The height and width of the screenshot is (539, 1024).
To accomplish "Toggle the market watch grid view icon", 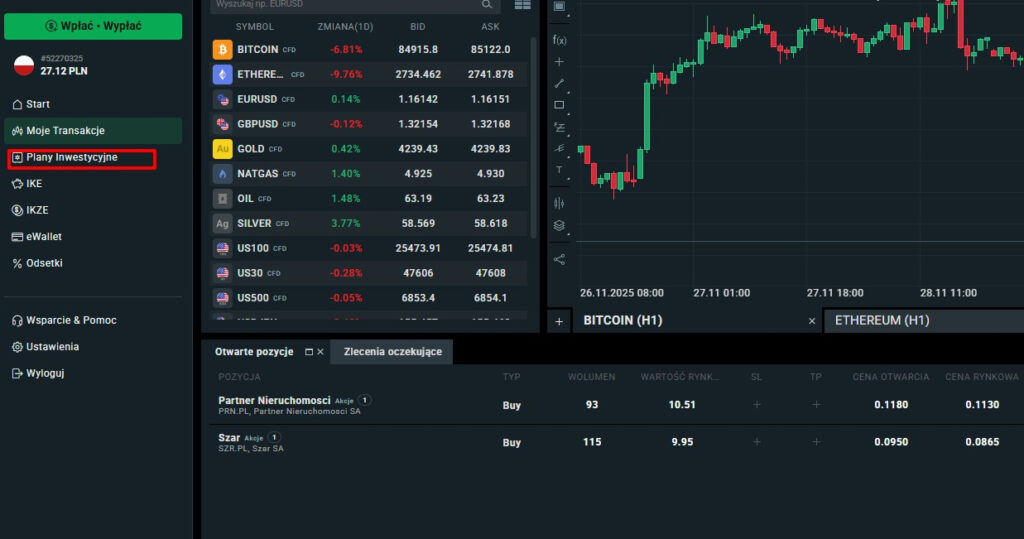I will (x=522, y=5).
